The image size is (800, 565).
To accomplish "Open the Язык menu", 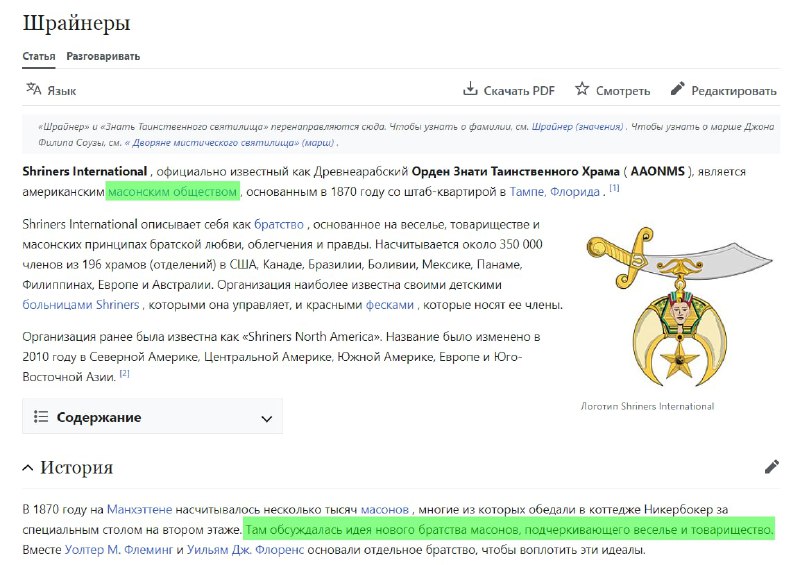I will (x=51, y=90).
